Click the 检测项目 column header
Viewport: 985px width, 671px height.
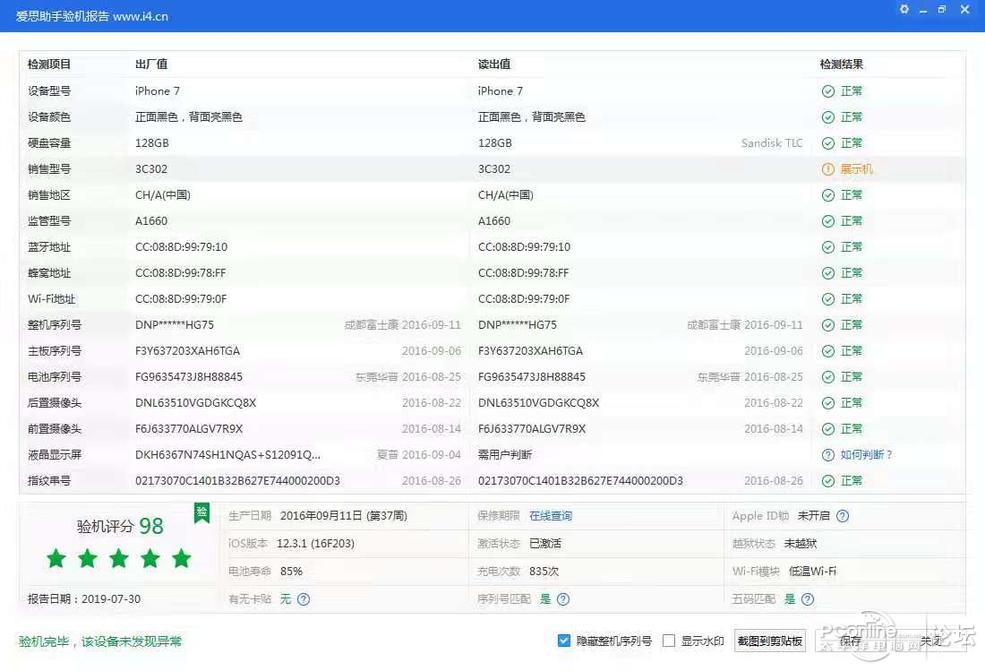tap(49, 64)
